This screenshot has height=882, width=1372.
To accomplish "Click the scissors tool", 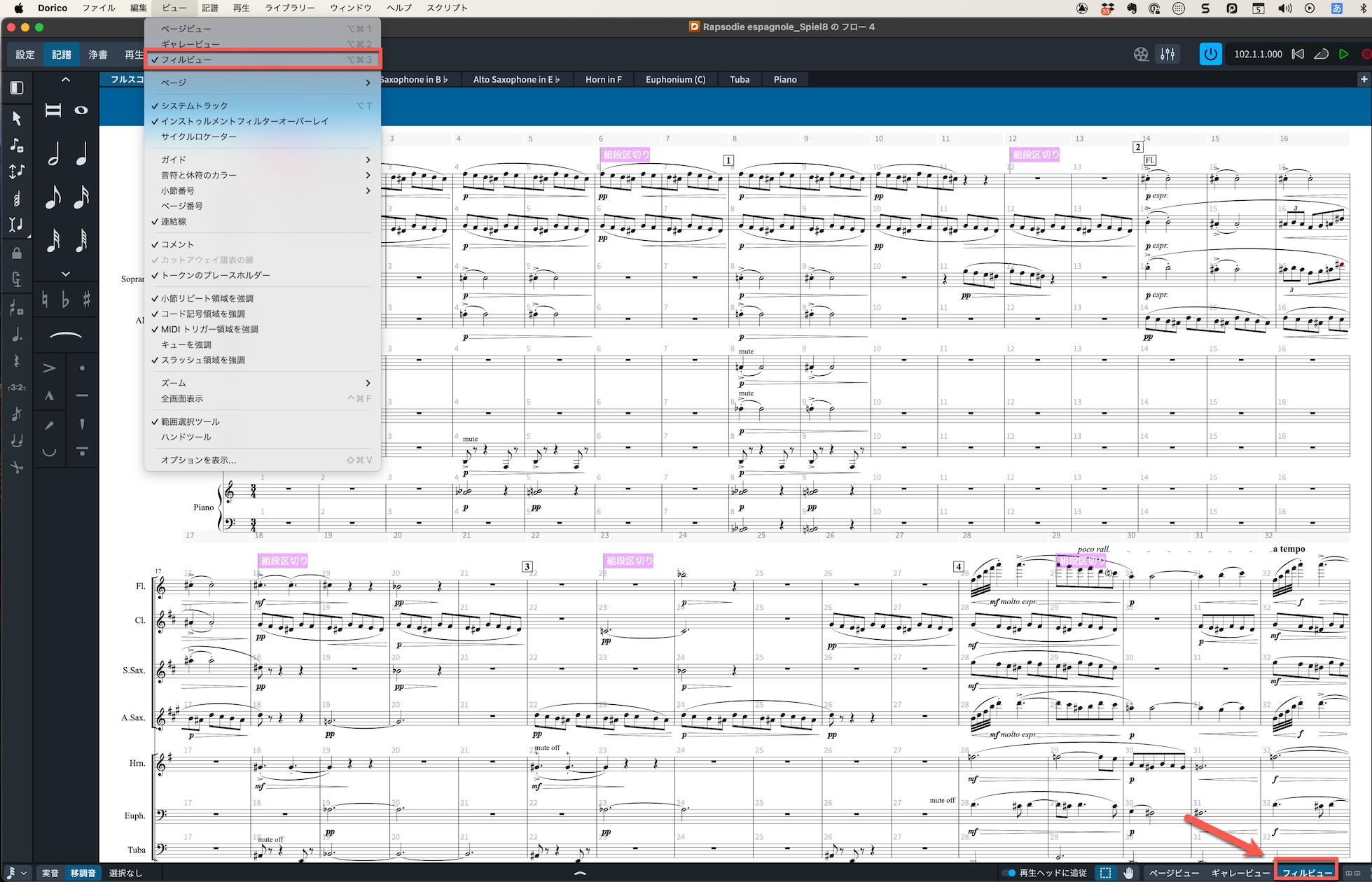I will click(x=17, y=467).
